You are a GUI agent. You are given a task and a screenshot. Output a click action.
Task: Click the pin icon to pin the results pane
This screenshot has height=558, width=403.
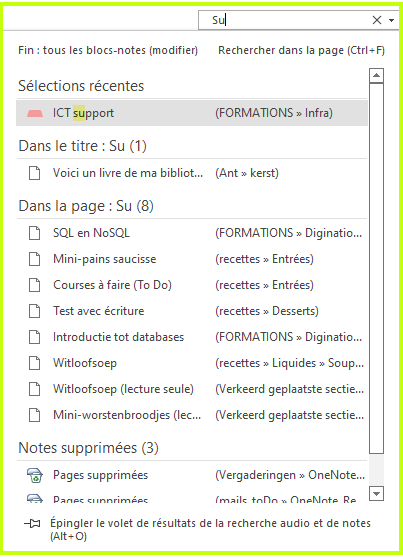(x=32, y=523)
